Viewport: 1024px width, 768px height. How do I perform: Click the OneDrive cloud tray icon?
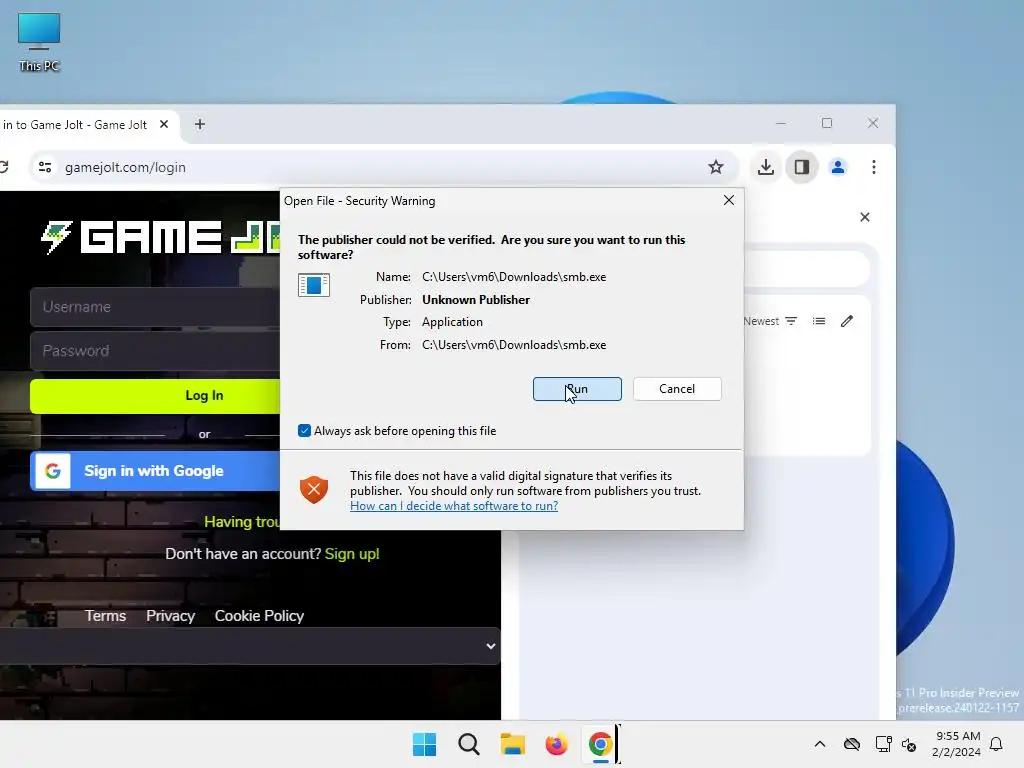pyautogui.click(x=852, y=744)
